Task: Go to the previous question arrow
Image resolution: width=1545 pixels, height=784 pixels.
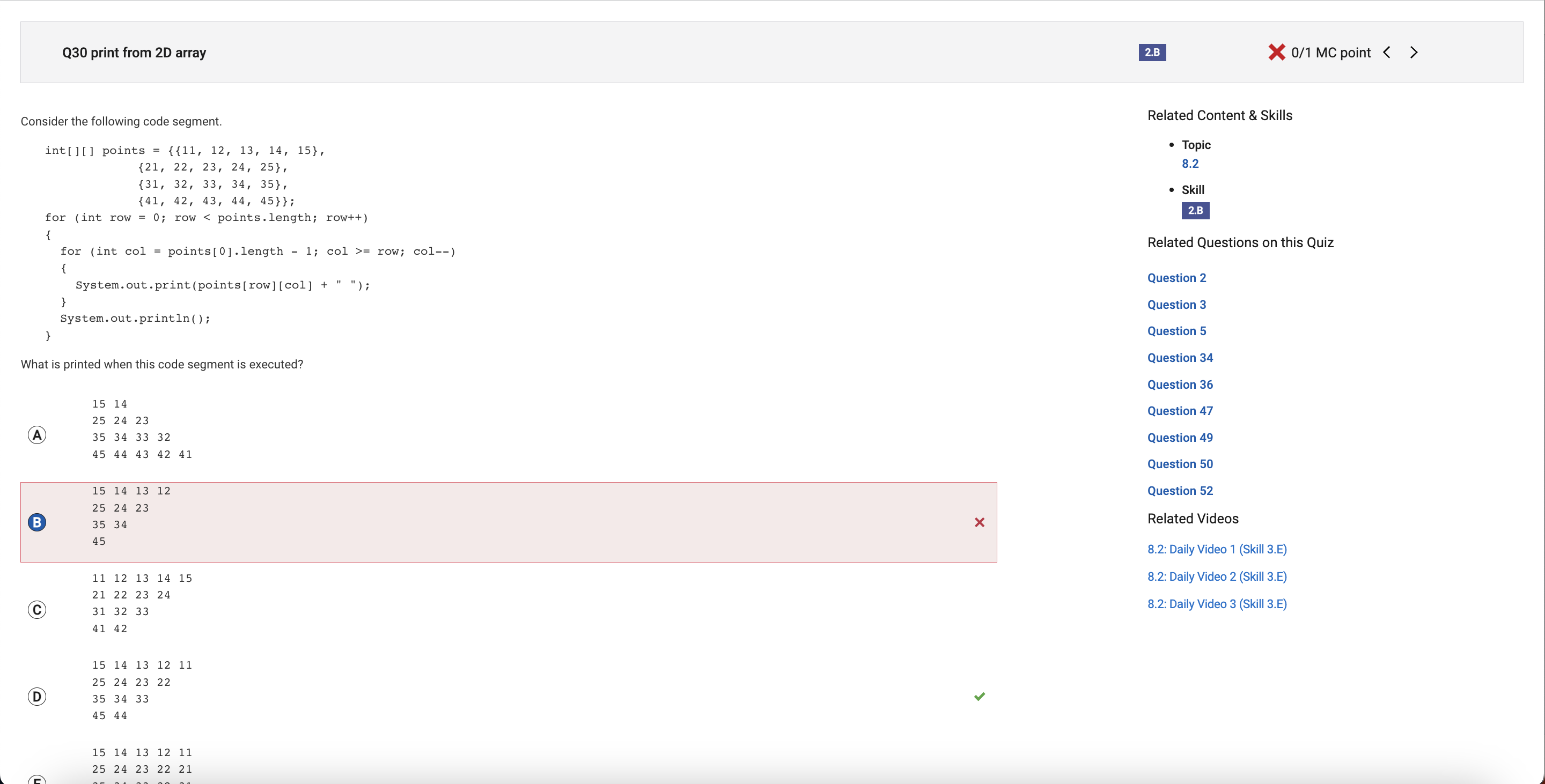Action: click(1387, 52)
